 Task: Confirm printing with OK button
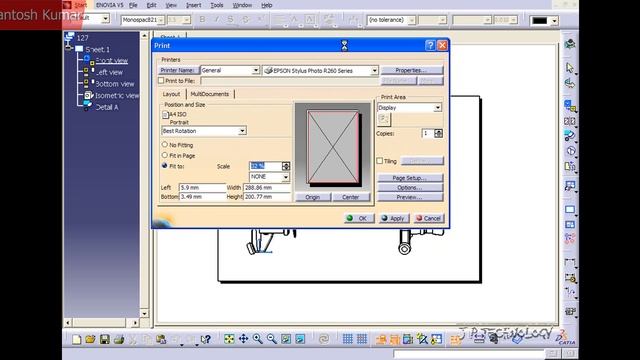pyautogui.click(x=359, y=218)
